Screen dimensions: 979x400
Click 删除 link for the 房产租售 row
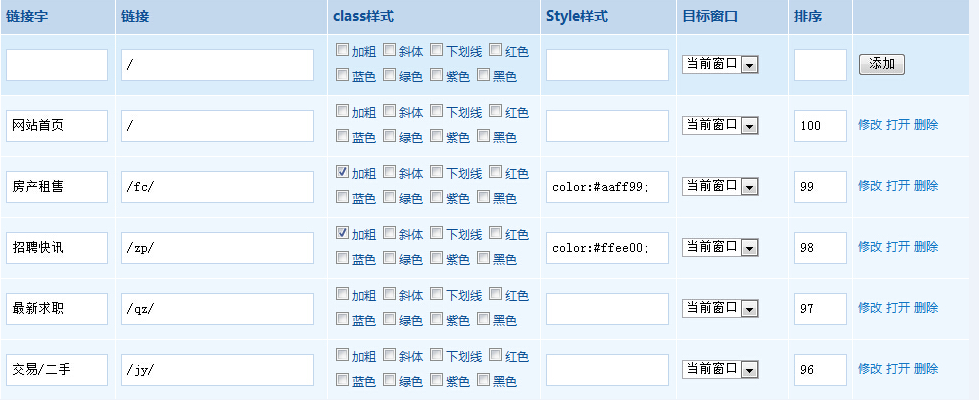[x=926, y=186]
